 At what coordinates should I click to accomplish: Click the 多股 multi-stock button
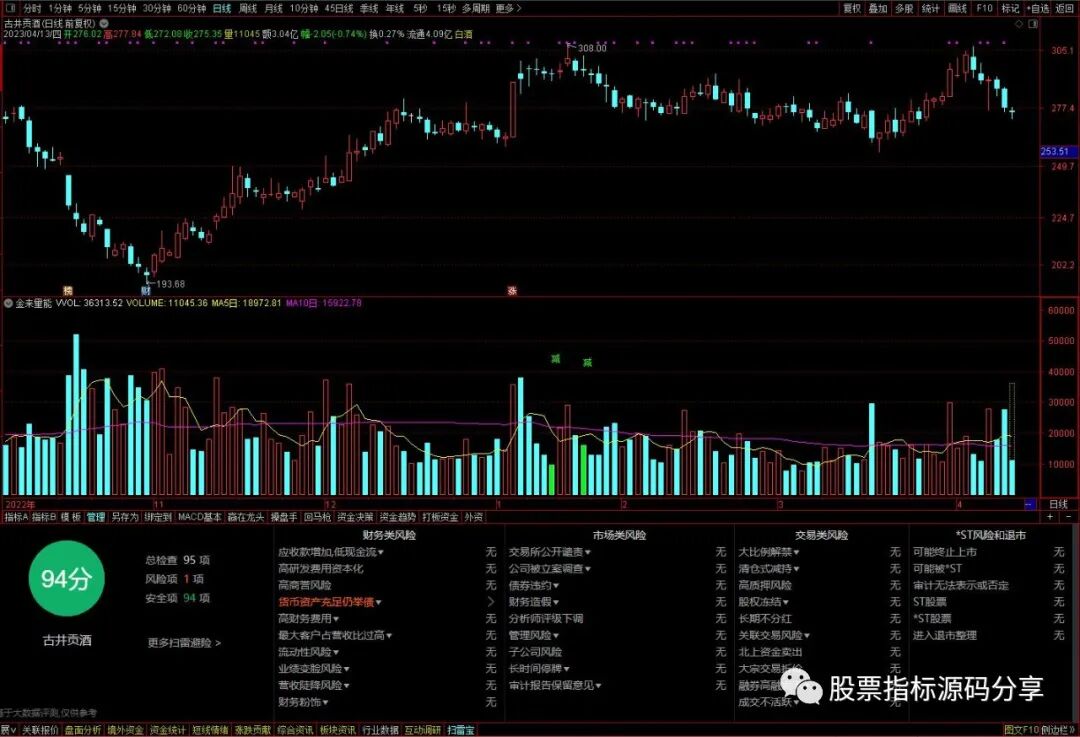904,8
